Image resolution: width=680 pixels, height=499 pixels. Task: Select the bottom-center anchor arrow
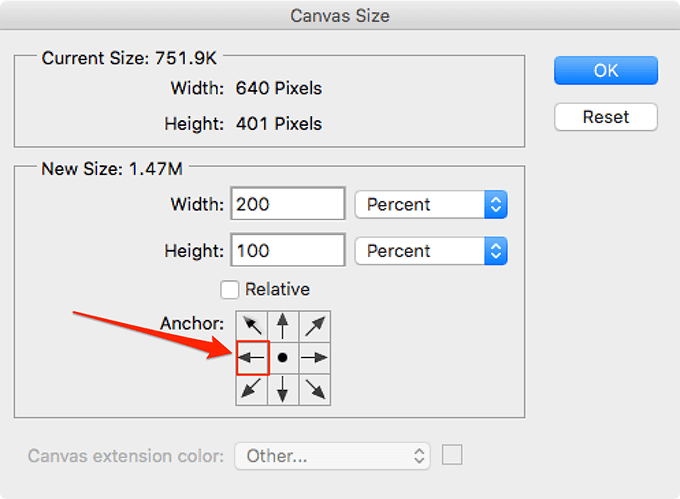(x=283, y=389)
